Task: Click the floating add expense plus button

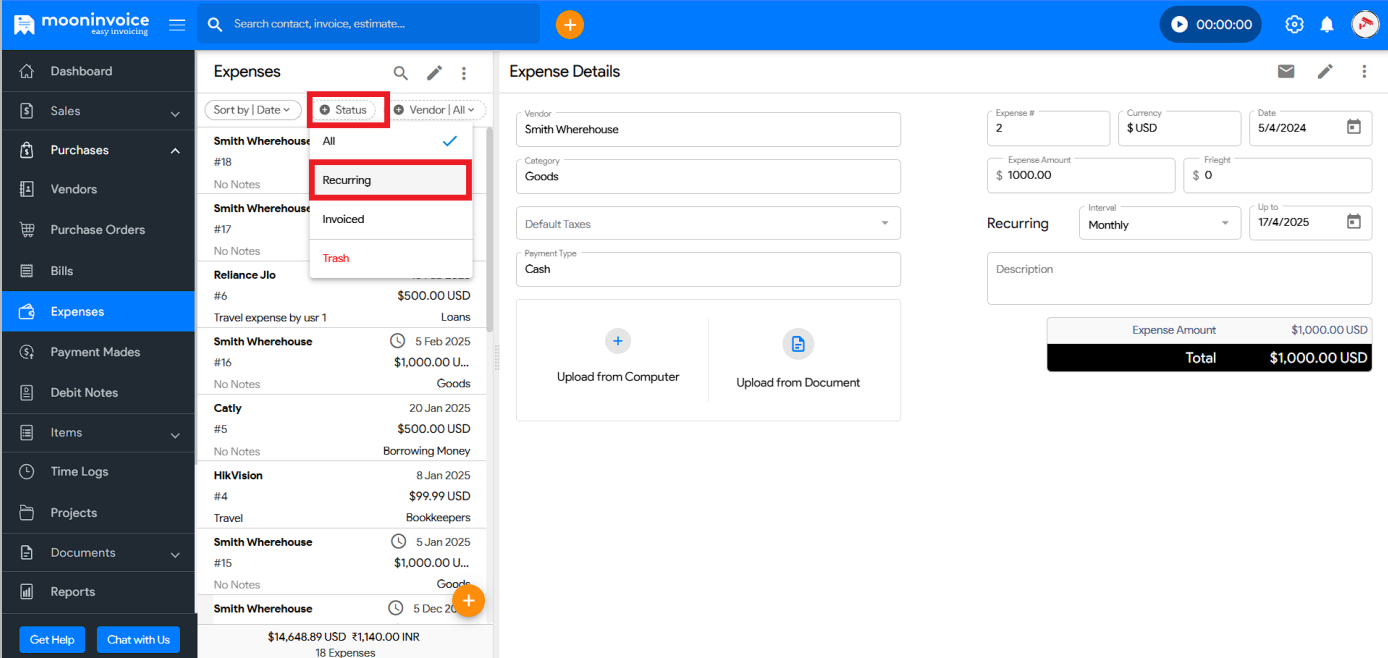Action: pos(468,601)
